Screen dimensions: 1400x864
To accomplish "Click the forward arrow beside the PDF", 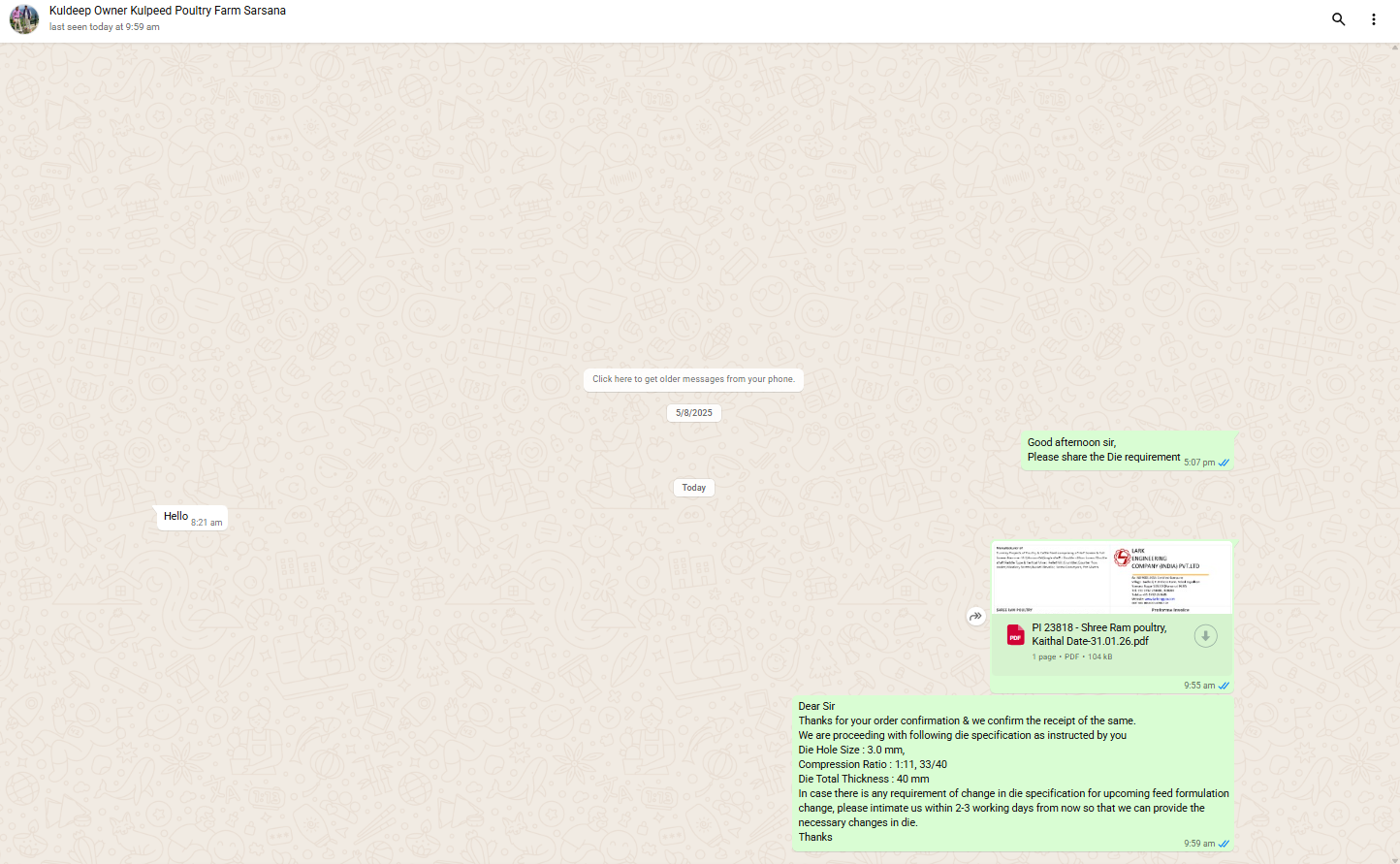I will pyautogui.click(x=975, y=616).
